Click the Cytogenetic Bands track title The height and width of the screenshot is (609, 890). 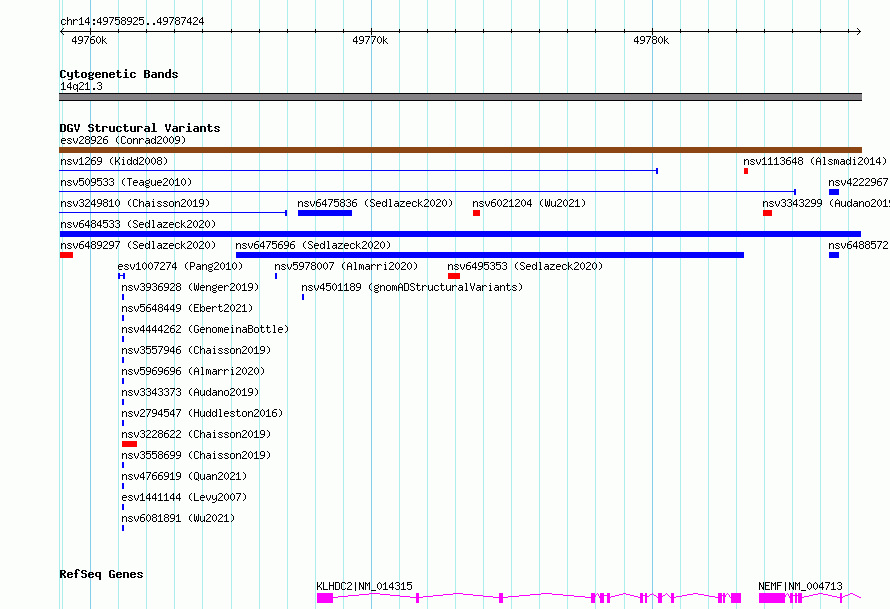coord(119,74)
